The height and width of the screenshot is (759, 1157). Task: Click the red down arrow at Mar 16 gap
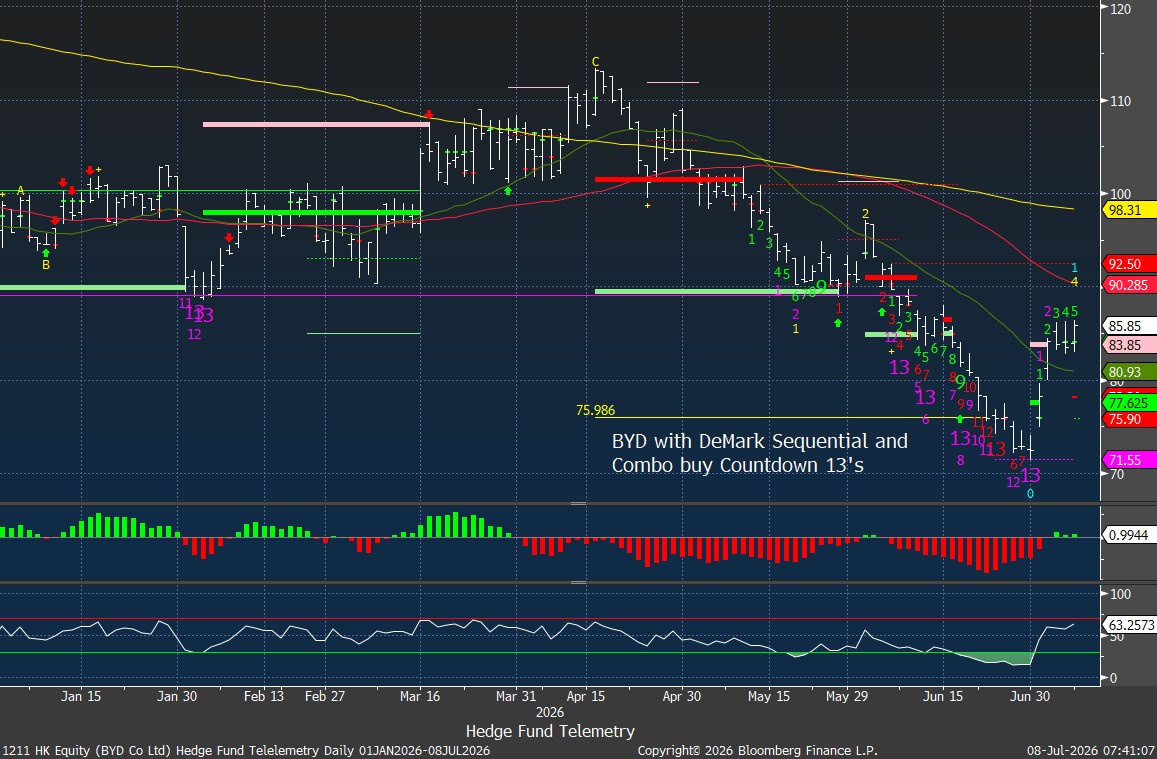[x=429, y=115]
